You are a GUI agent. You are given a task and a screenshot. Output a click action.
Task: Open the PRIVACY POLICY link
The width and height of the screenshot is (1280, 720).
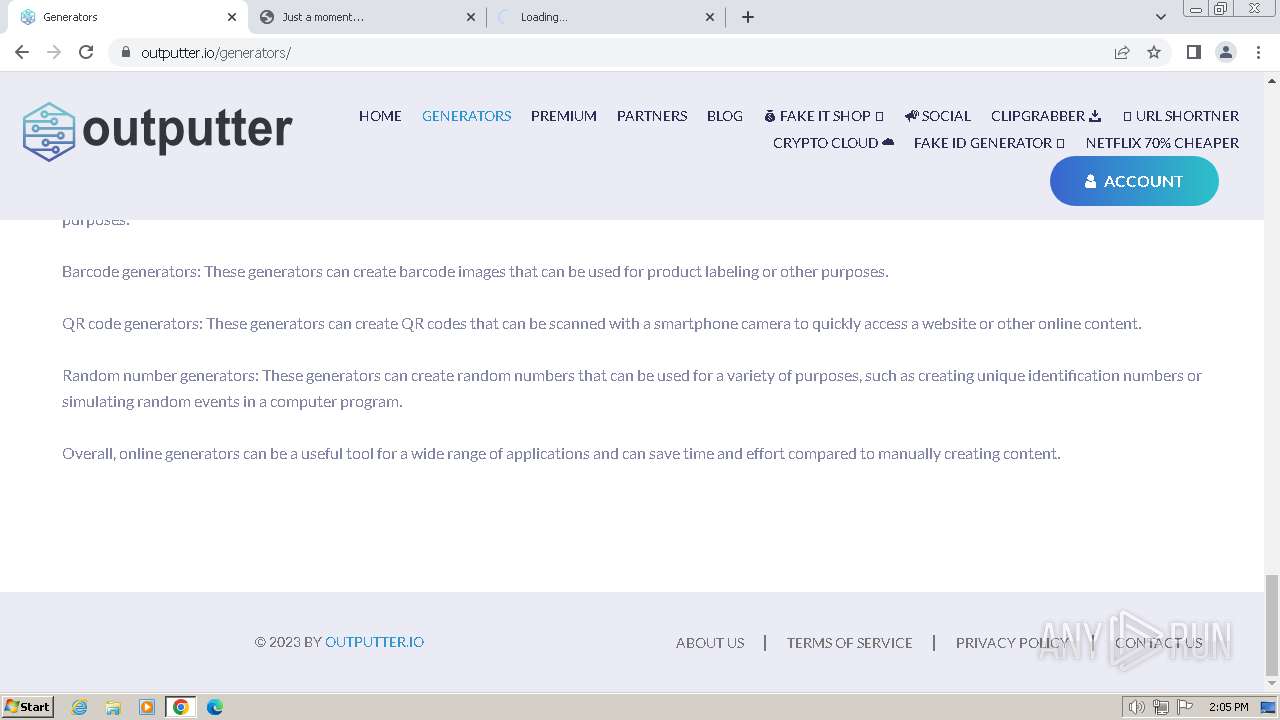click(1012, 643)
